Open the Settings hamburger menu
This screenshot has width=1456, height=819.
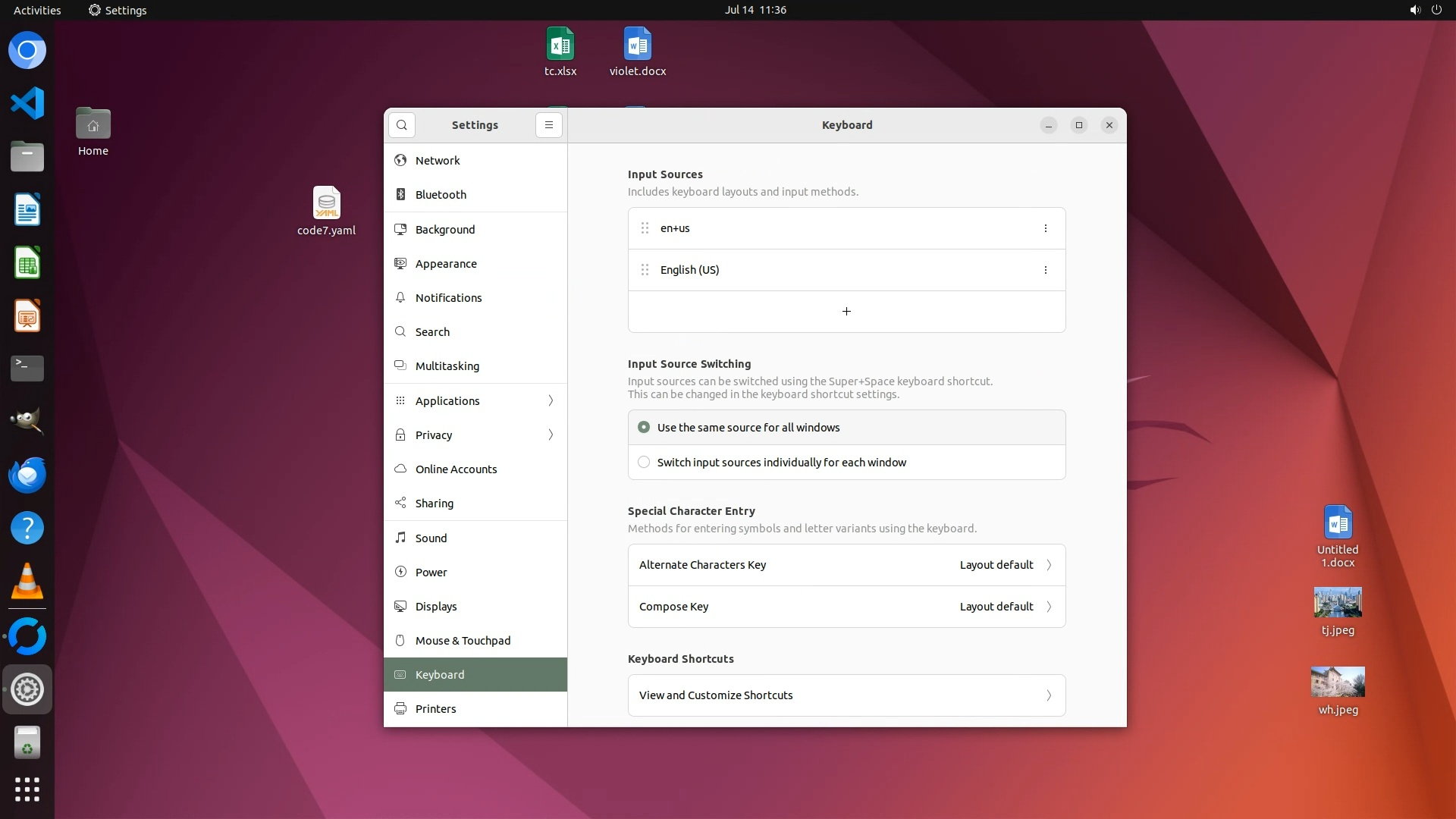tap(549, 125)
